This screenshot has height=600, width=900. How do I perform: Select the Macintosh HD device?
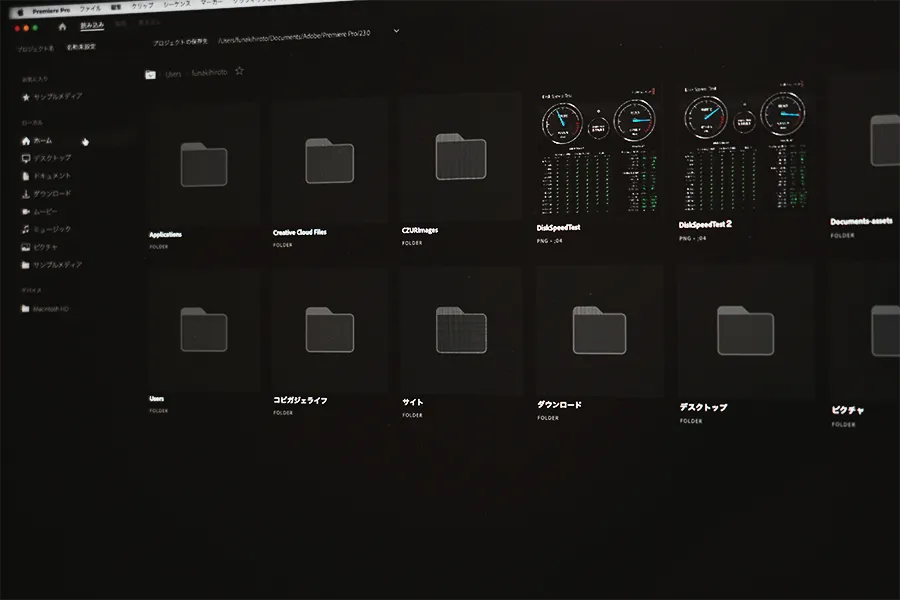pyautogui.click(x=45, y=309)
